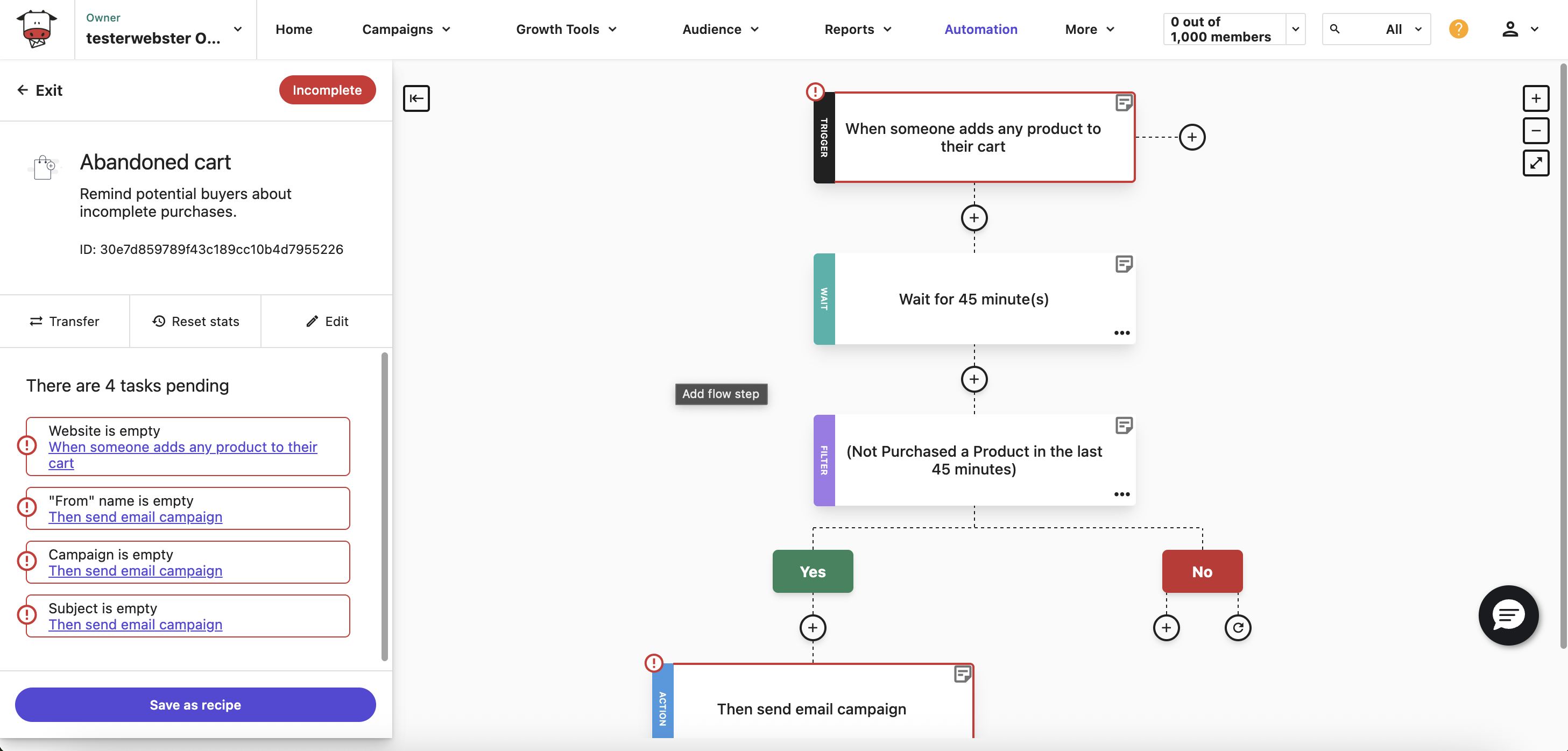
Task: Open the chat bubble in the bottom corner
Action: click(x=1508, y=615)
